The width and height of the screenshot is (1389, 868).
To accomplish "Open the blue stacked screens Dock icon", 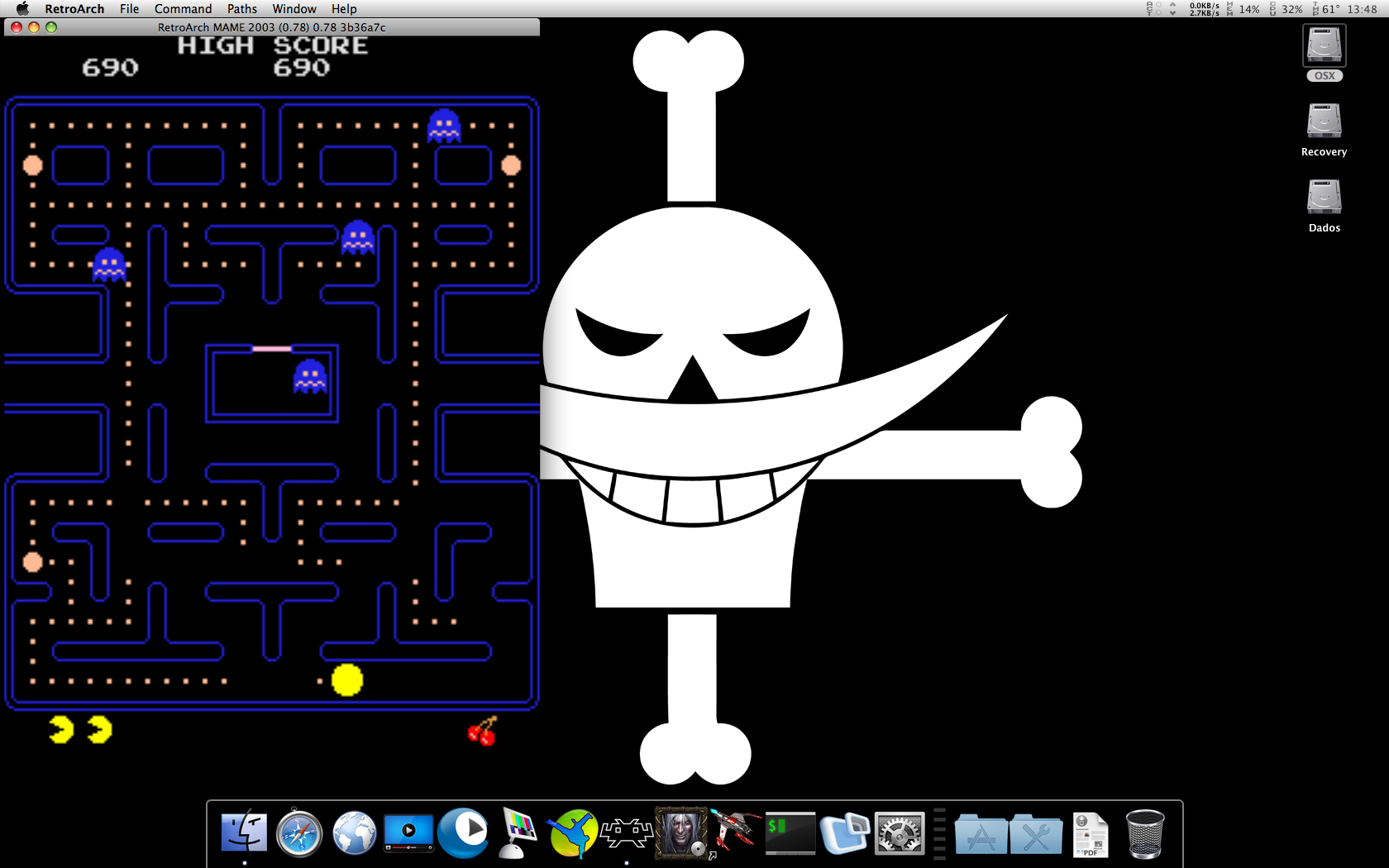I will [x=845, y=833].
